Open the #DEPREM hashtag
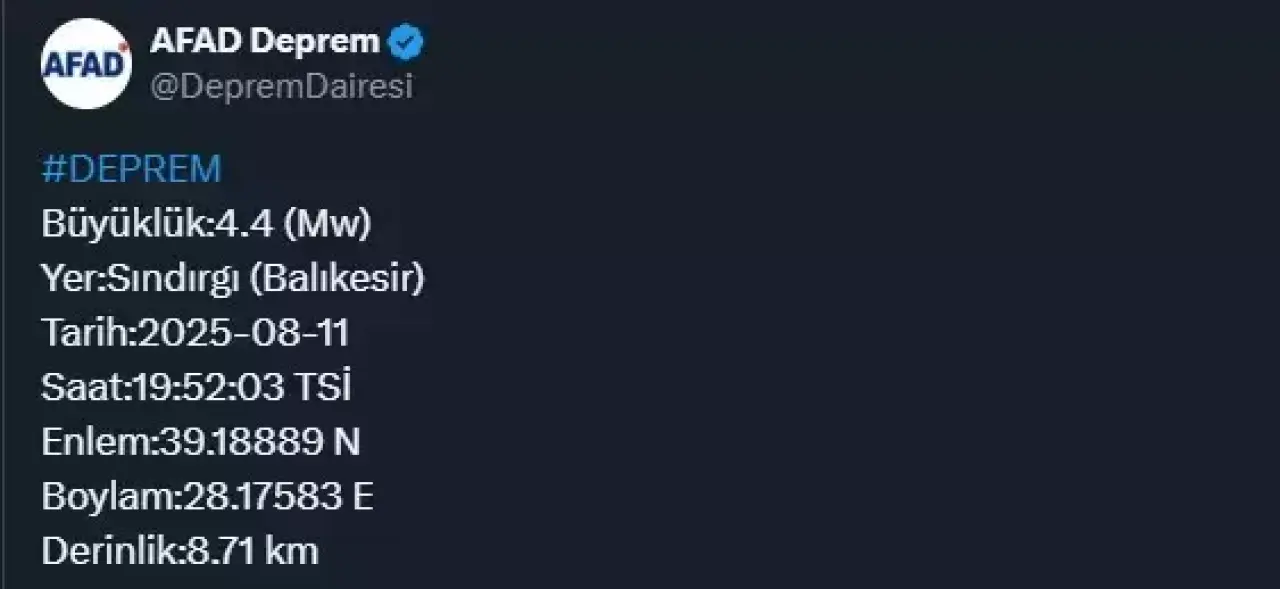The width and height of the screenshot is (1280, 589). [131, 169]
